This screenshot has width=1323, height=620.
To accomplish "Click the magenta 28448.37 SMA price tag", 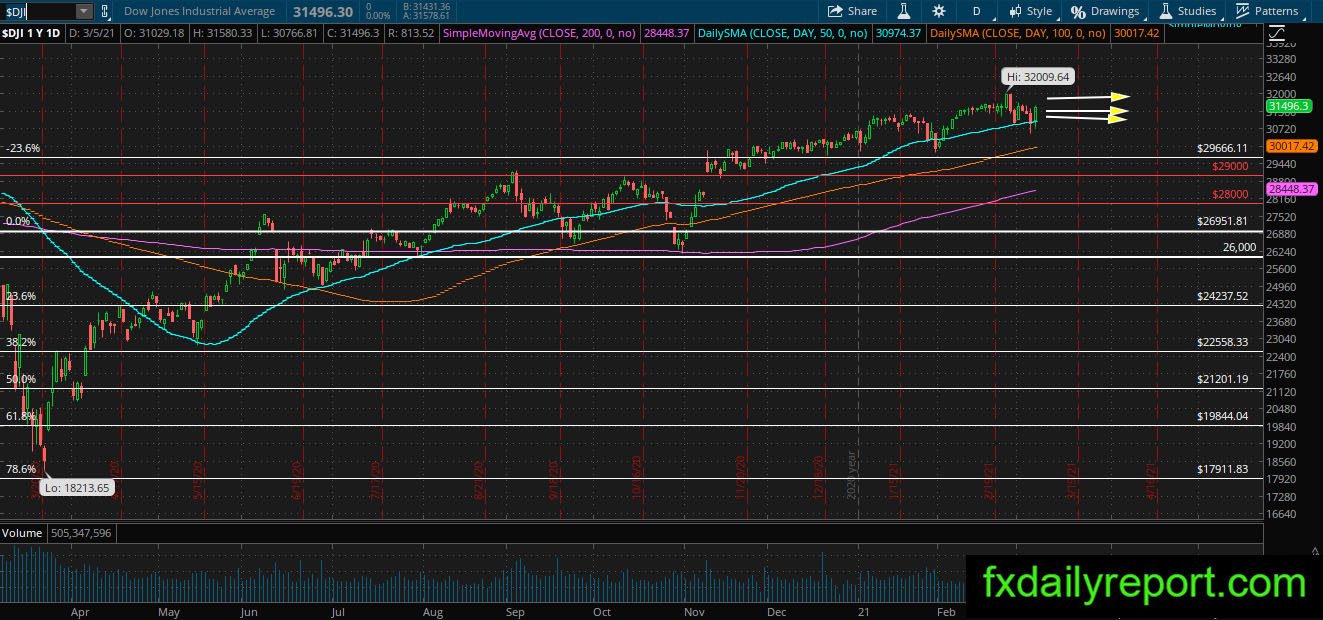I will (1292, 189).
